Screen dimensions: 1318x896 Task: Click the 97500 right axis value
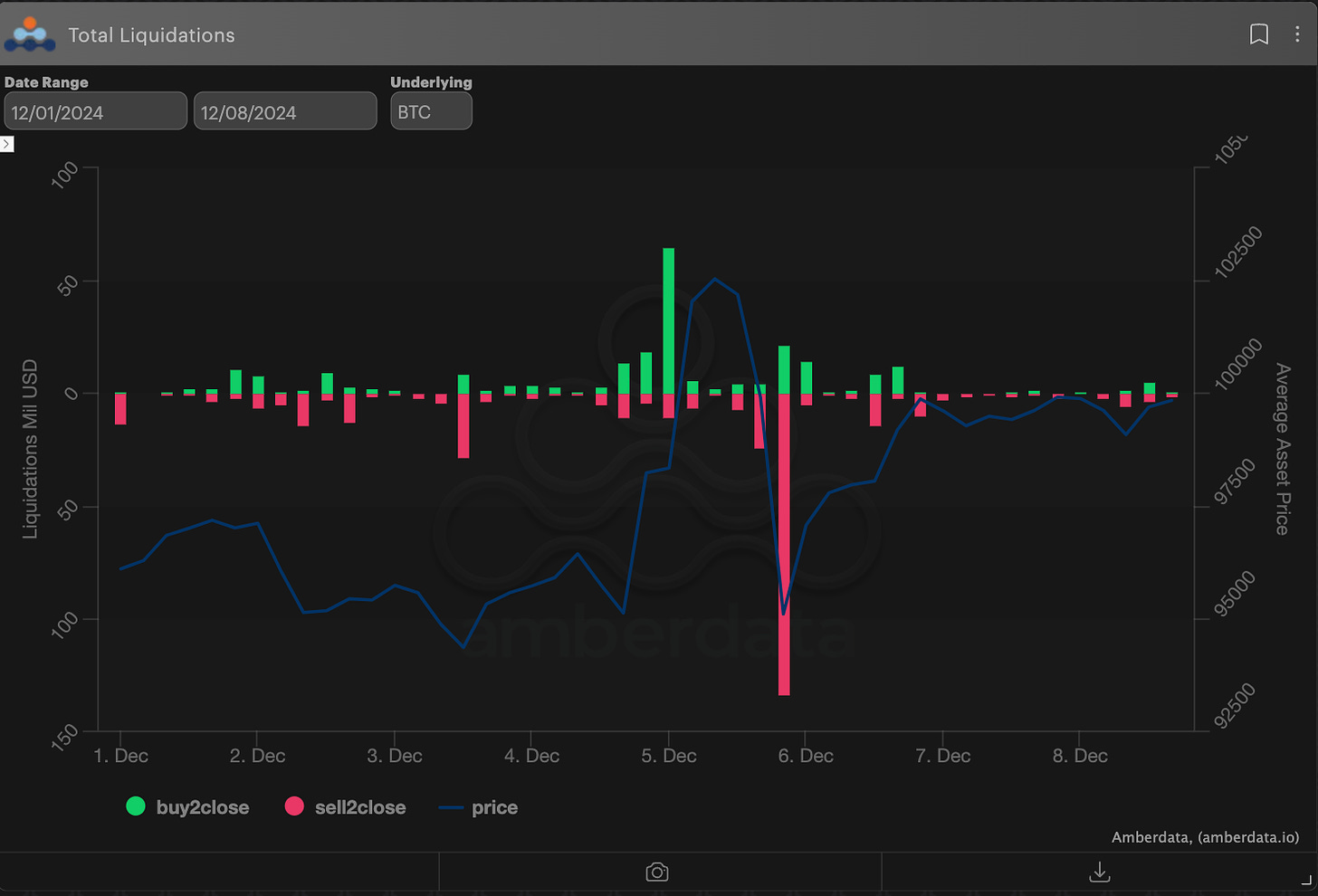coord(1235,482)
